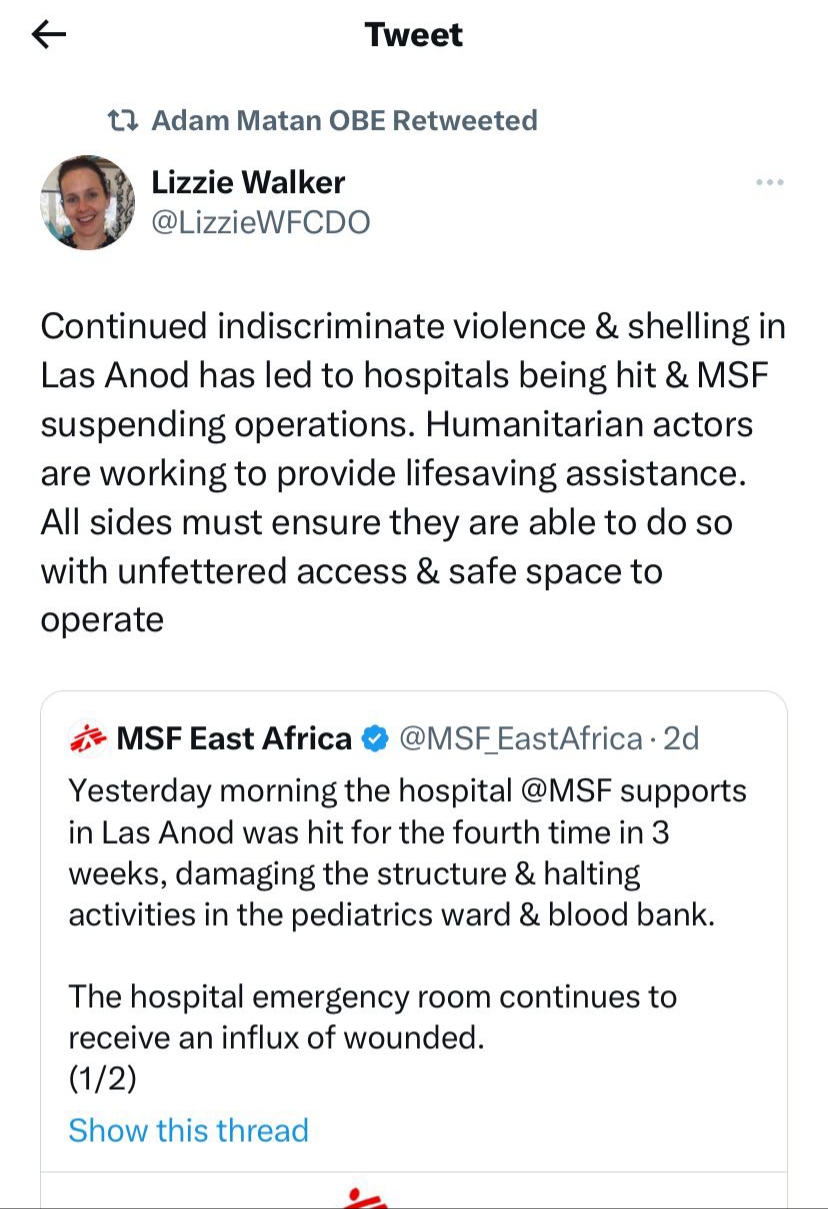Click the retweet icon above the tweet
This screenshot has width=828, height=1209.
[123, 121]
